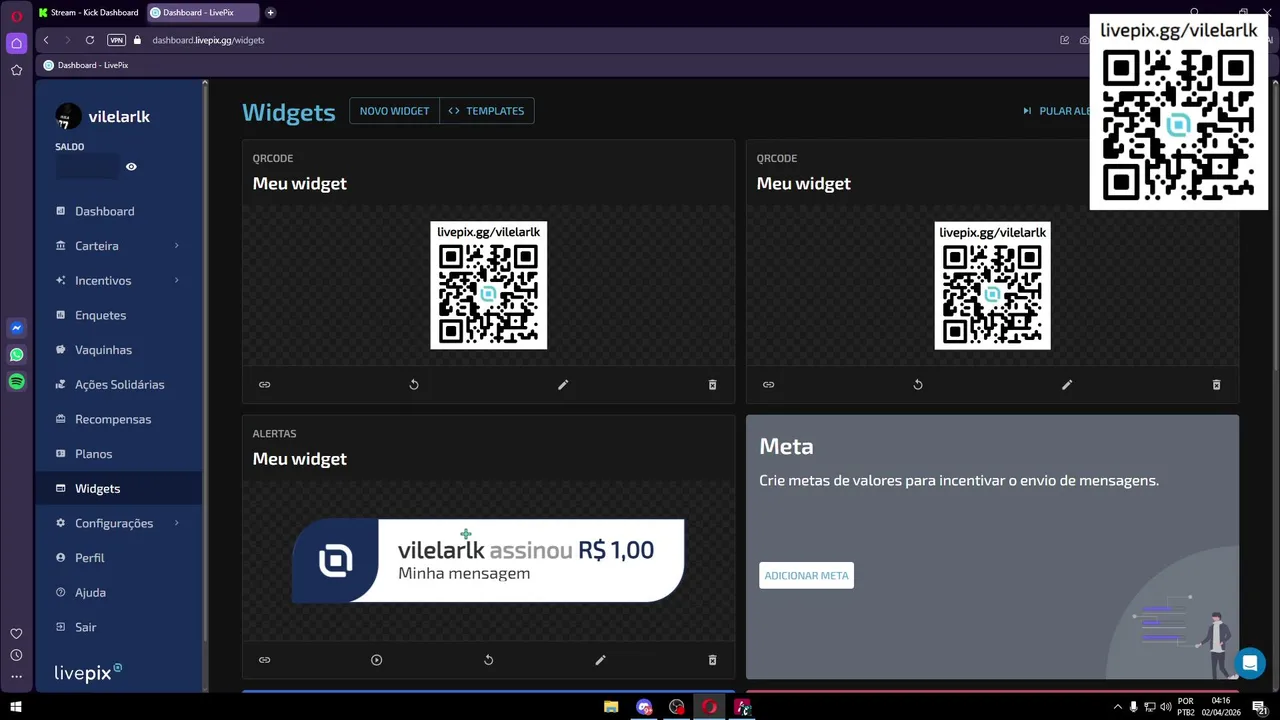Image resolution: width=1280 pixels, height=720 pixels.
Task: Click the address bar URL
Action: 208,40
